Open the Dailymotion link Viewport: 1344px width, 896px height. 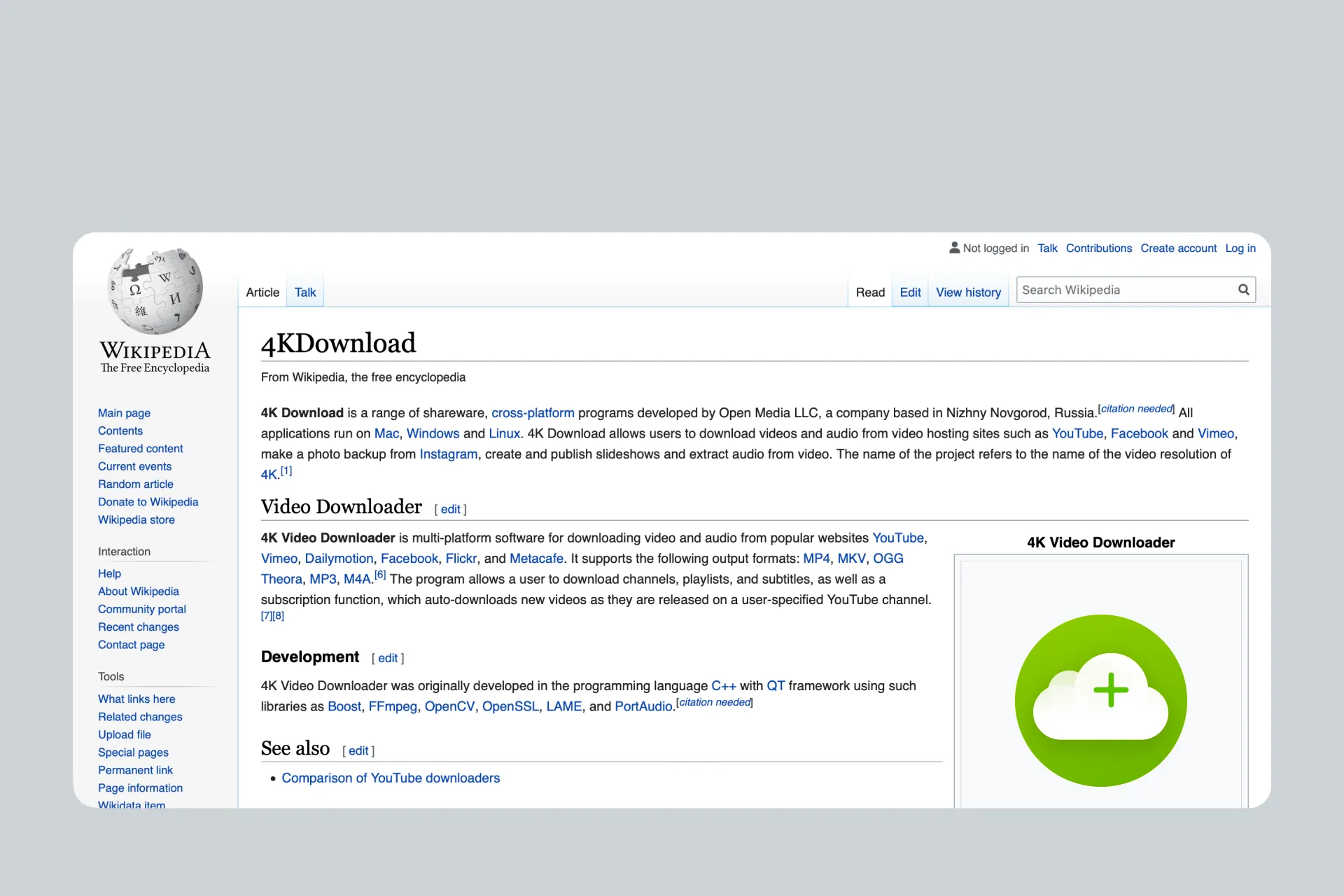coord(339,559)
